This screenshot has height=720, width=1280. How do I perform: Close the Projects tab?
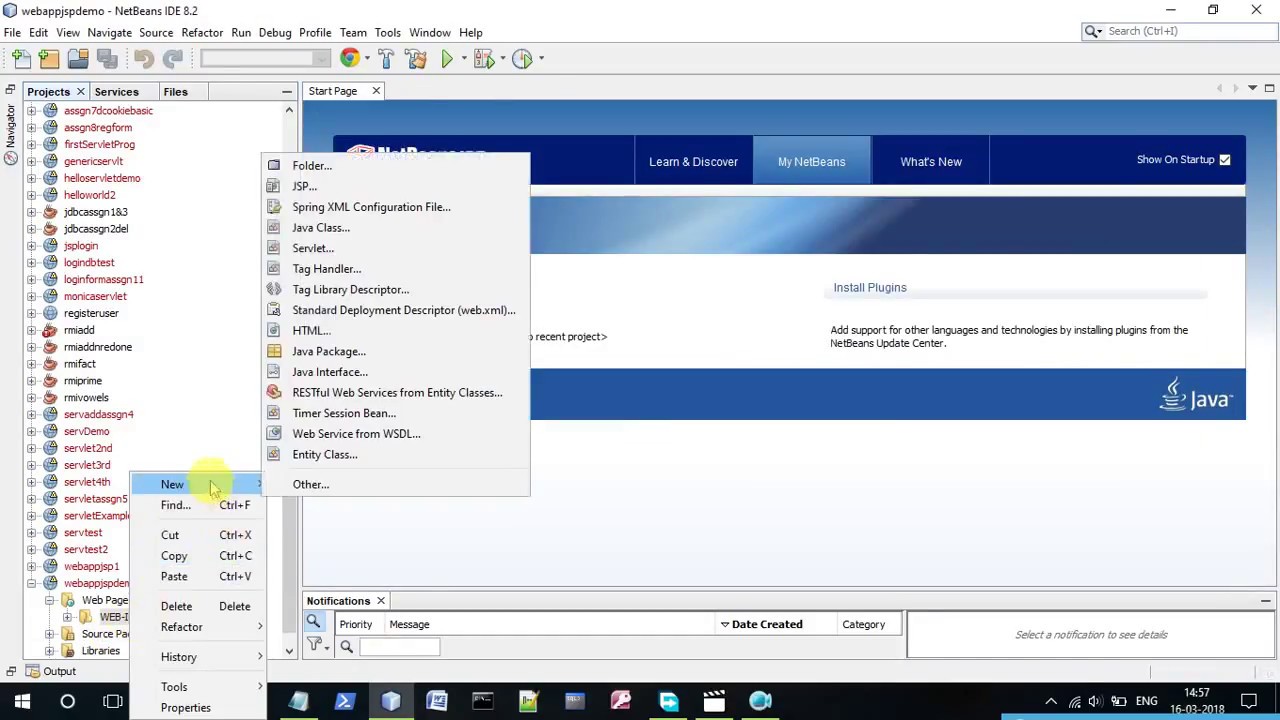coord(81,92)
